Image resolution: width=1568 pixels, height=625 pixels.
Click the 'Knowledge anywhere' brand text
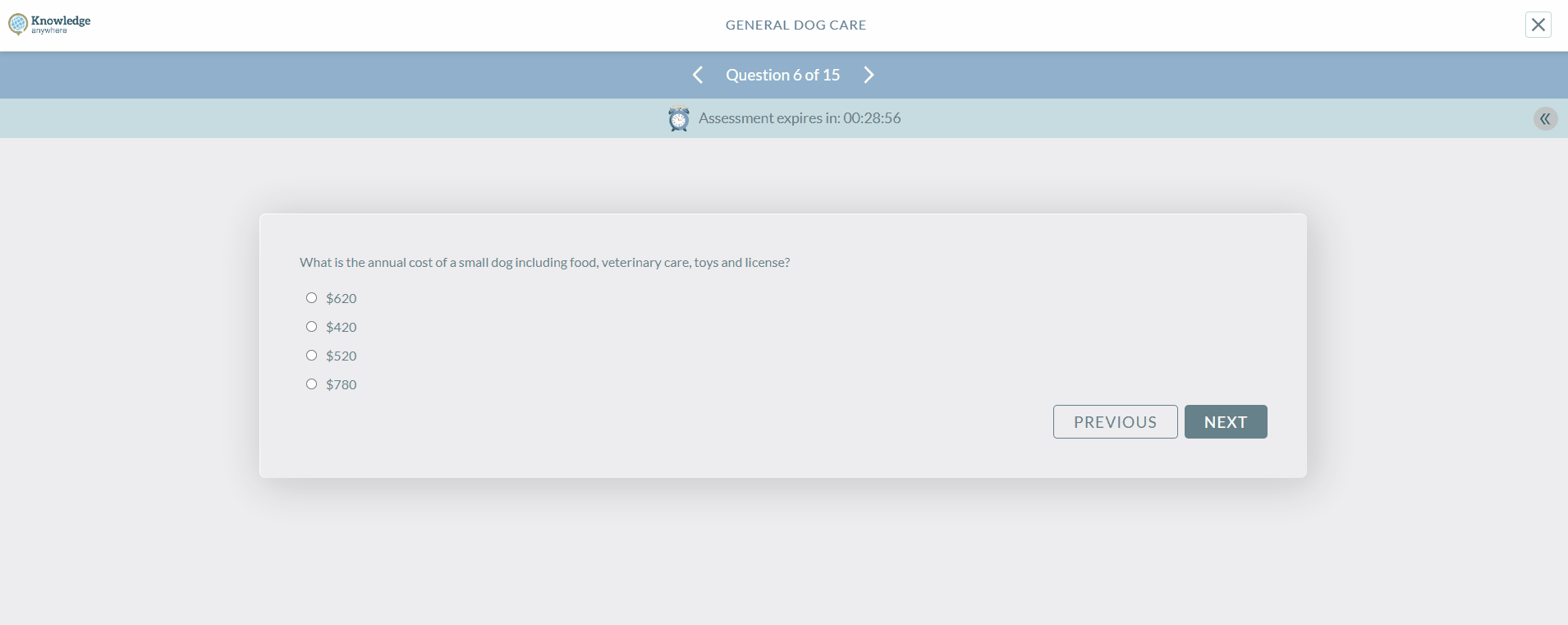coord(61,24)
